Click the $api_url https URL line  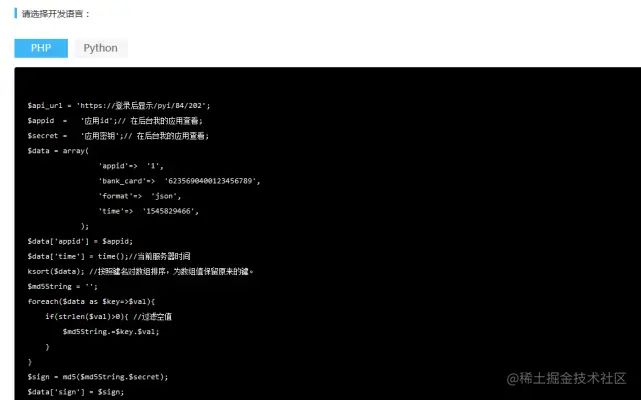[x=119, y=106]
